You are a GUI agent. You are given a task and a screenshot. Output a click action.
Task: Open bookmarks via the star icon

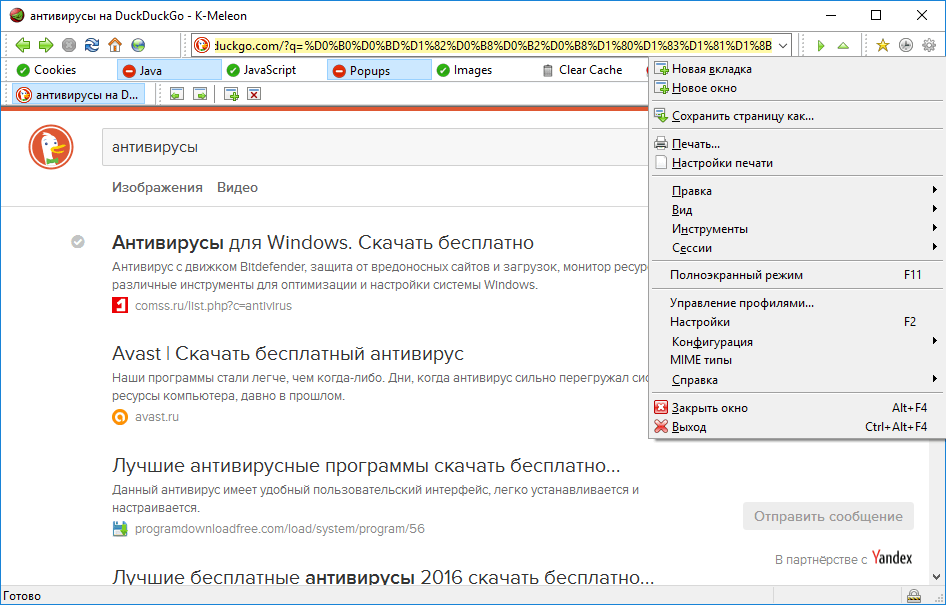pyautogui.click(x=883, y=45)
